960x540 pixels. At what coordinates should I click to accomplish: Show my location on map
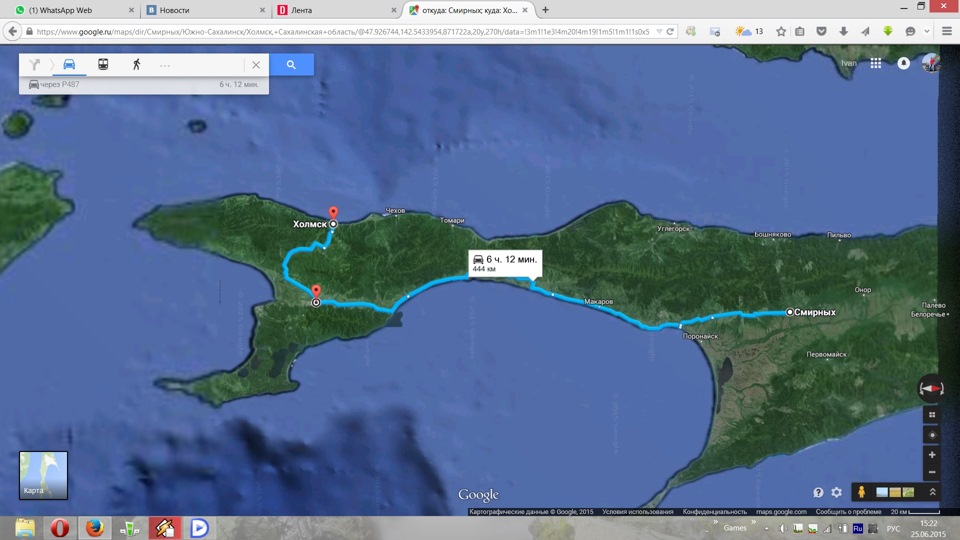click(x=932, y=435)
